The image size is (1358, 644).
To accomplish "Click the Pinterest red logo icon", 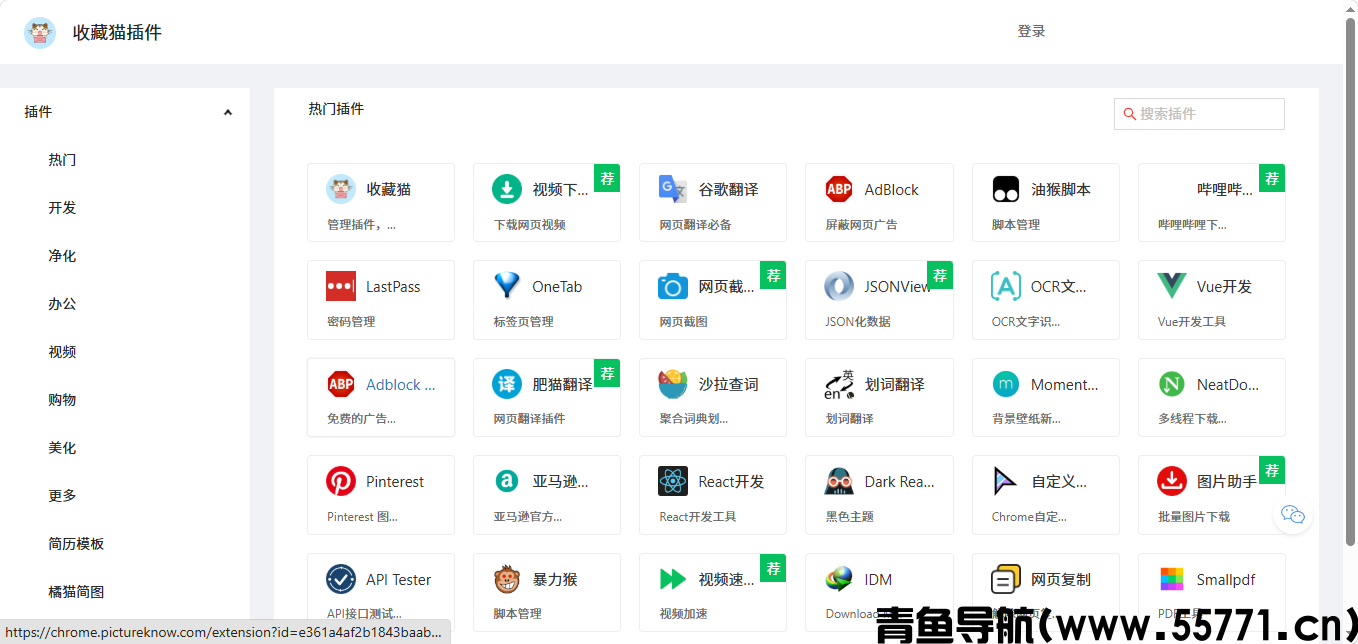I will 341,481.
